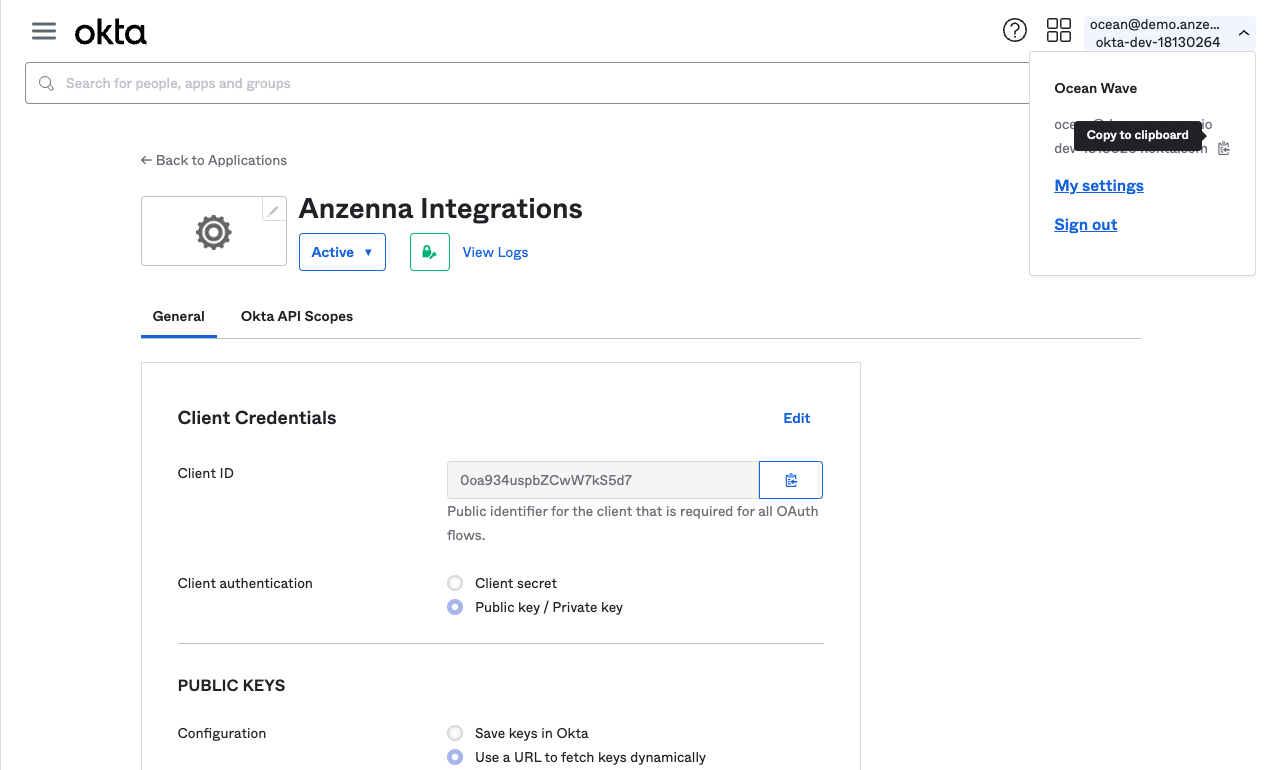Image resolution: width=1280 pixels, height=770 pixels.
Task: Open the hamburger navigation menu
Action: pos(44,31)
